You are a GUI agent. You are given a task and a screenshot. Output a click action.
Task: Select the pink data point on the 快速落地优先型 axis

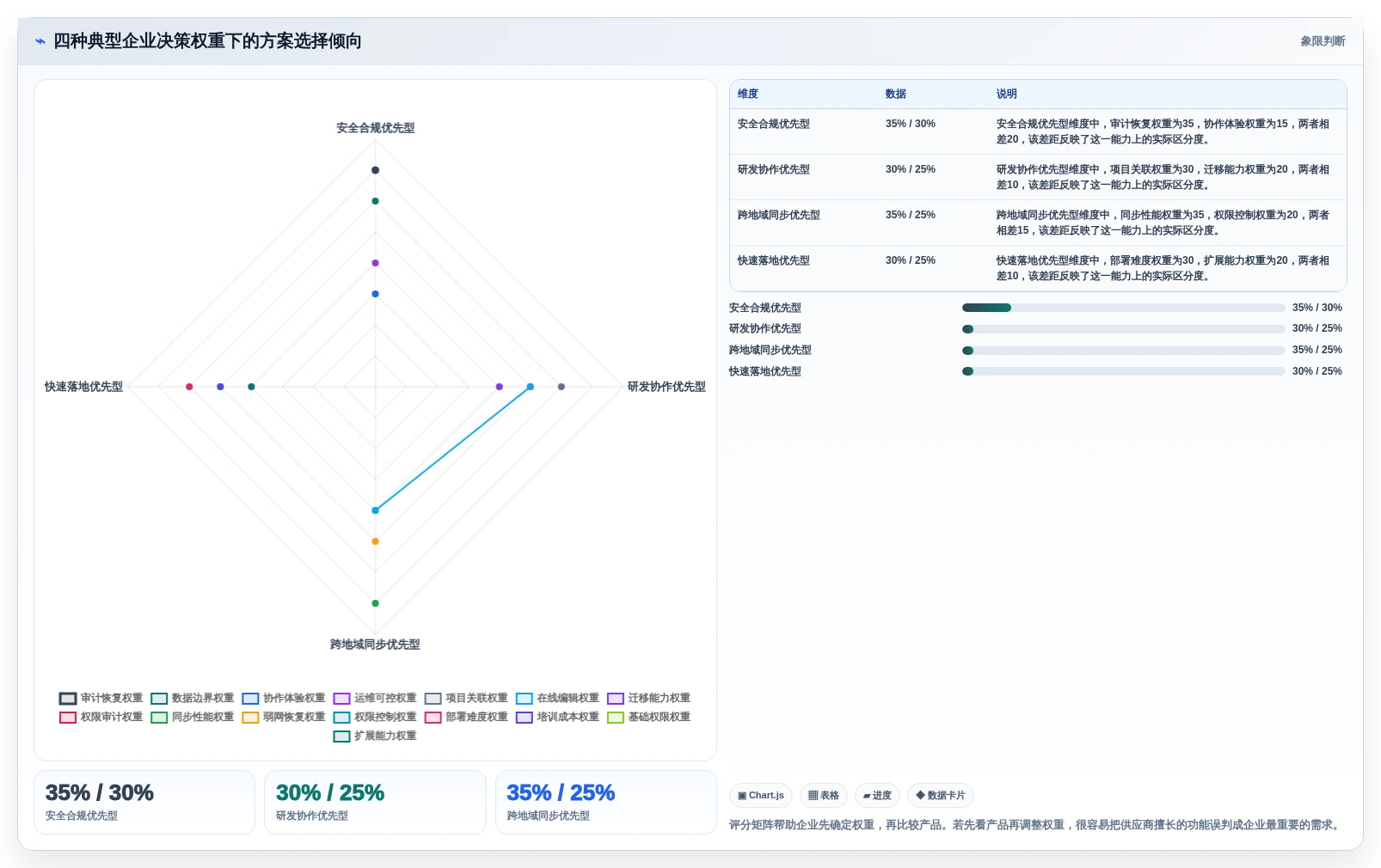[x=189, y=387]
